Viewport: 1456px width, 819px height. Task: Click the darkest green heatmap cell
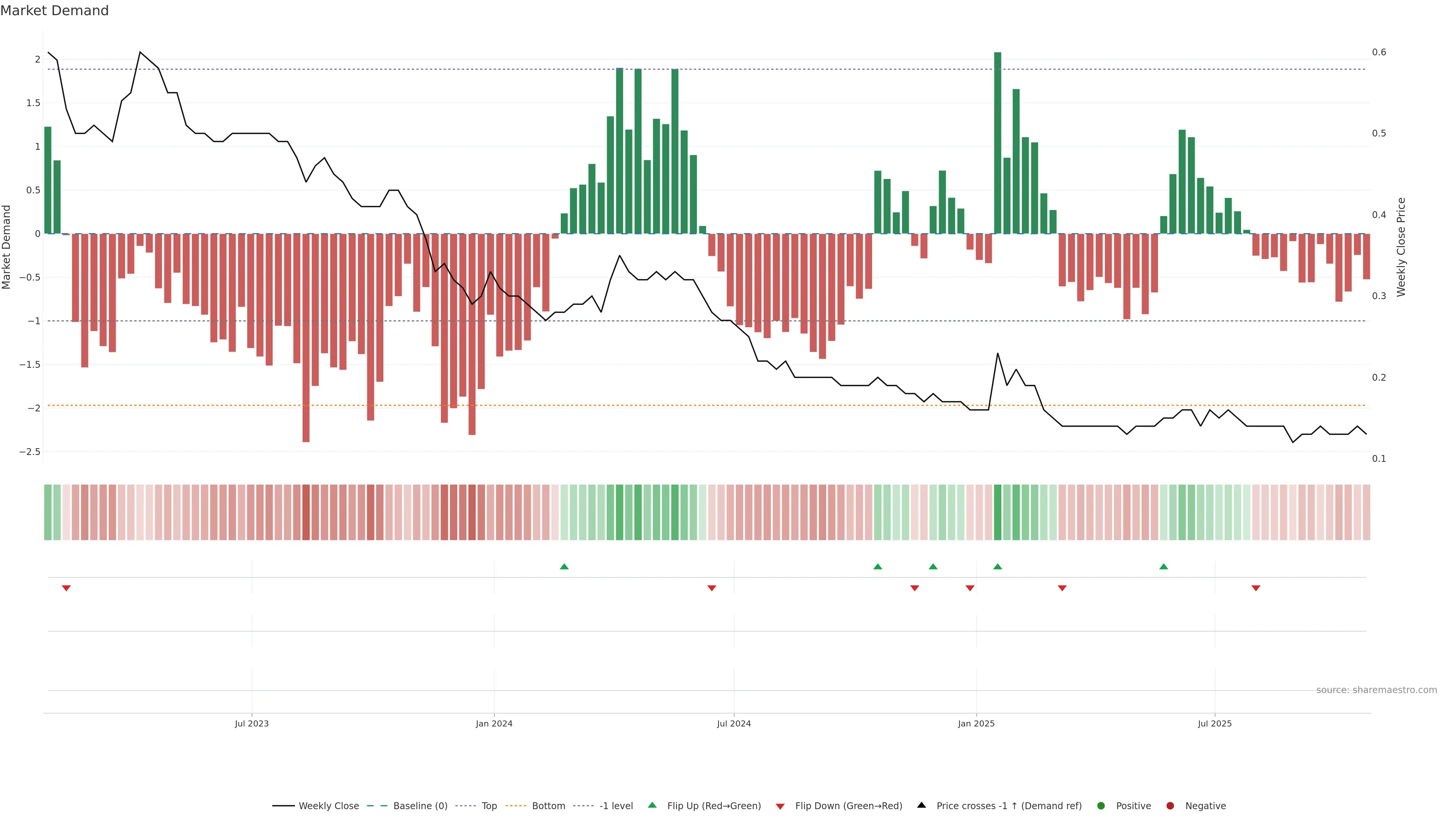tap(998, 512)
